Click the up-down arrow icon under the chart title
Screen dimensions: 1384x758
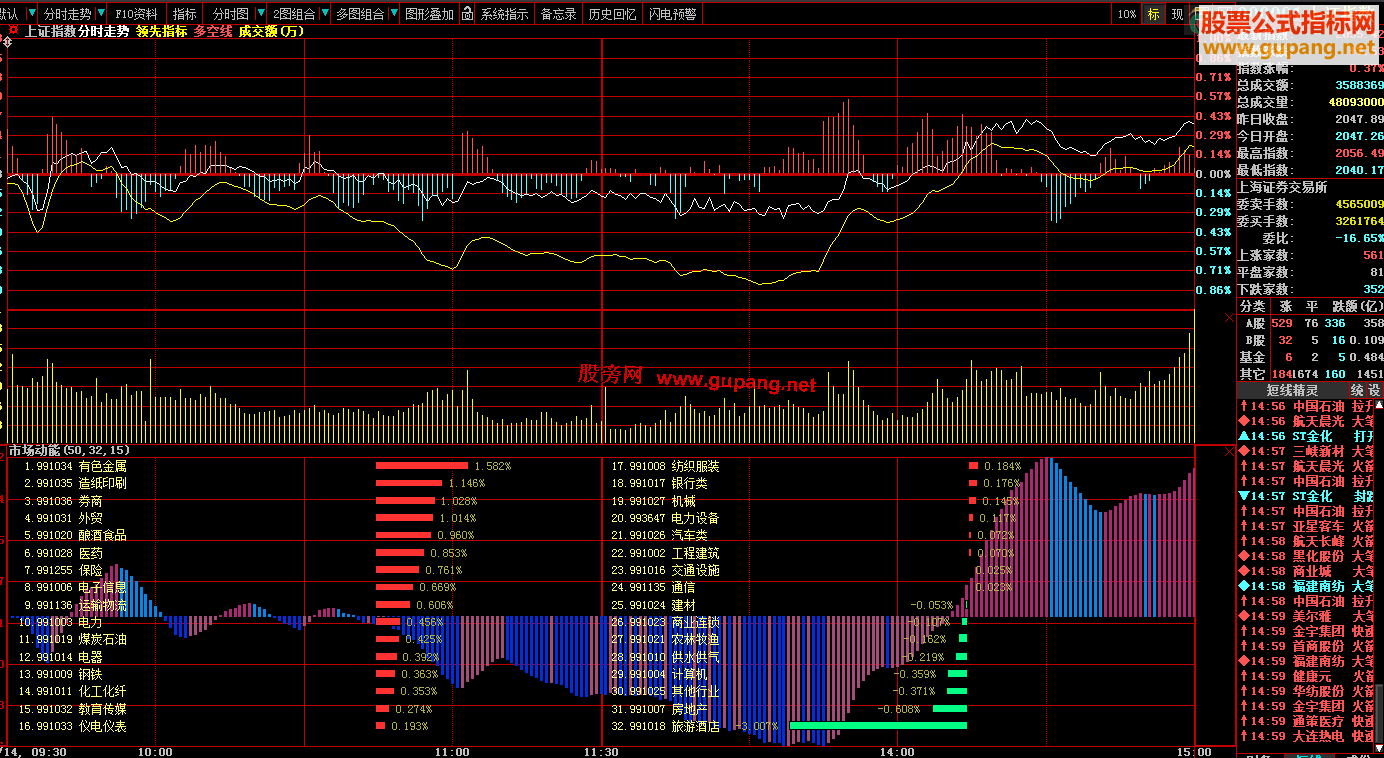click(x=7, y=42)
